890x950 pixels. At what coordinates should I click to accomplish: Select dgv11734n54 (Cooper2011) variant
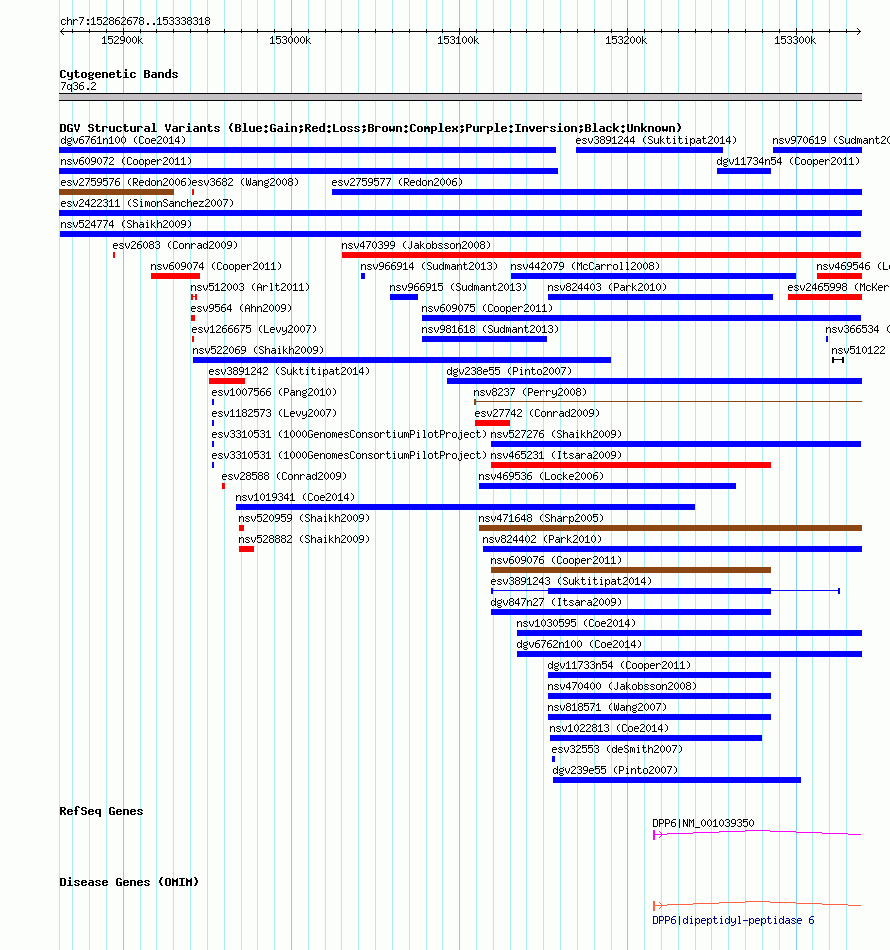click(744, 171)
